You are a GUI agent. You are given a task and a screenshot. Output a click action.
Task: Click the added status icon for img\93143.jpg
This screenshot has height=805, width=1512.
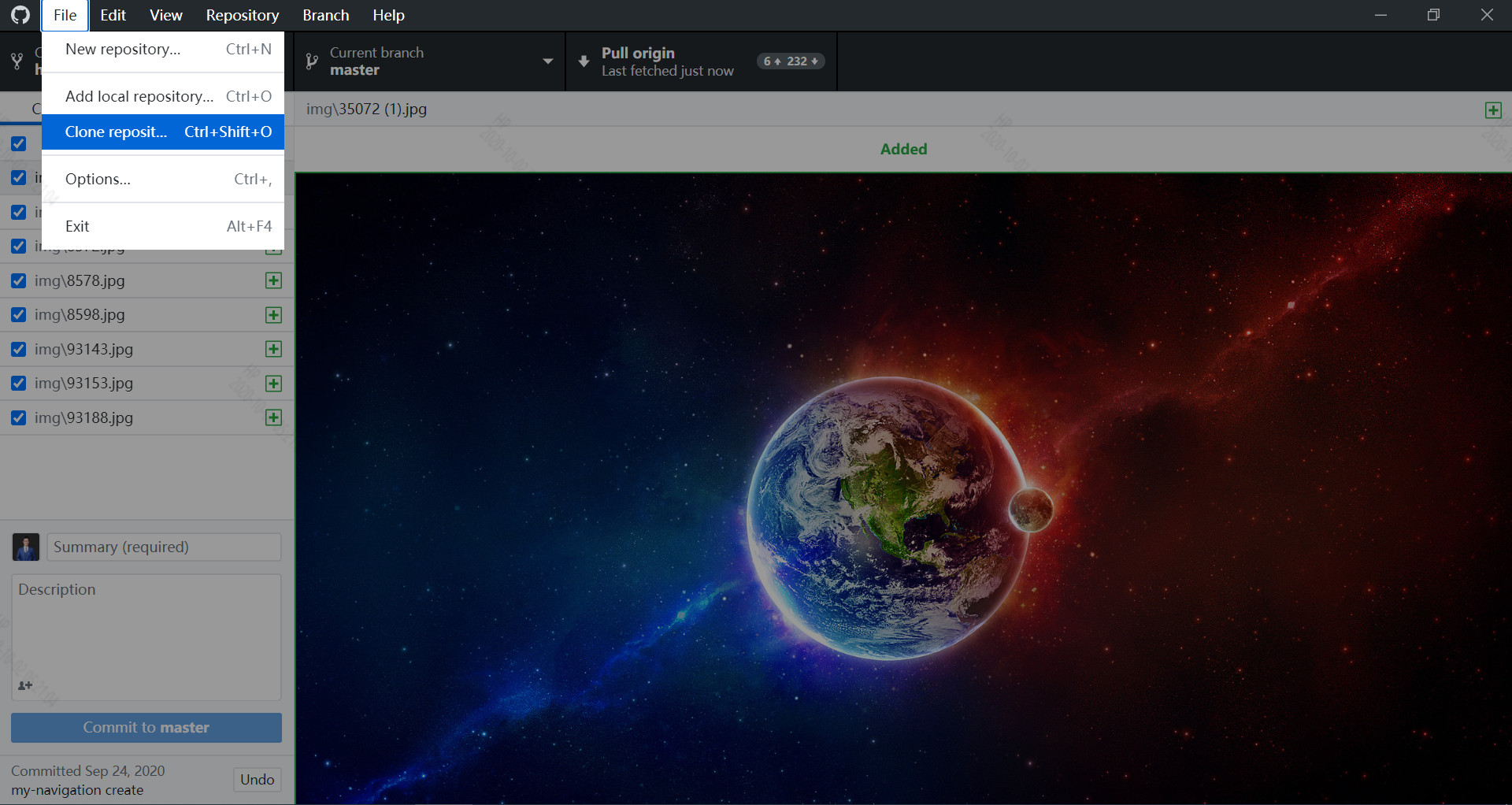(273, 349)
